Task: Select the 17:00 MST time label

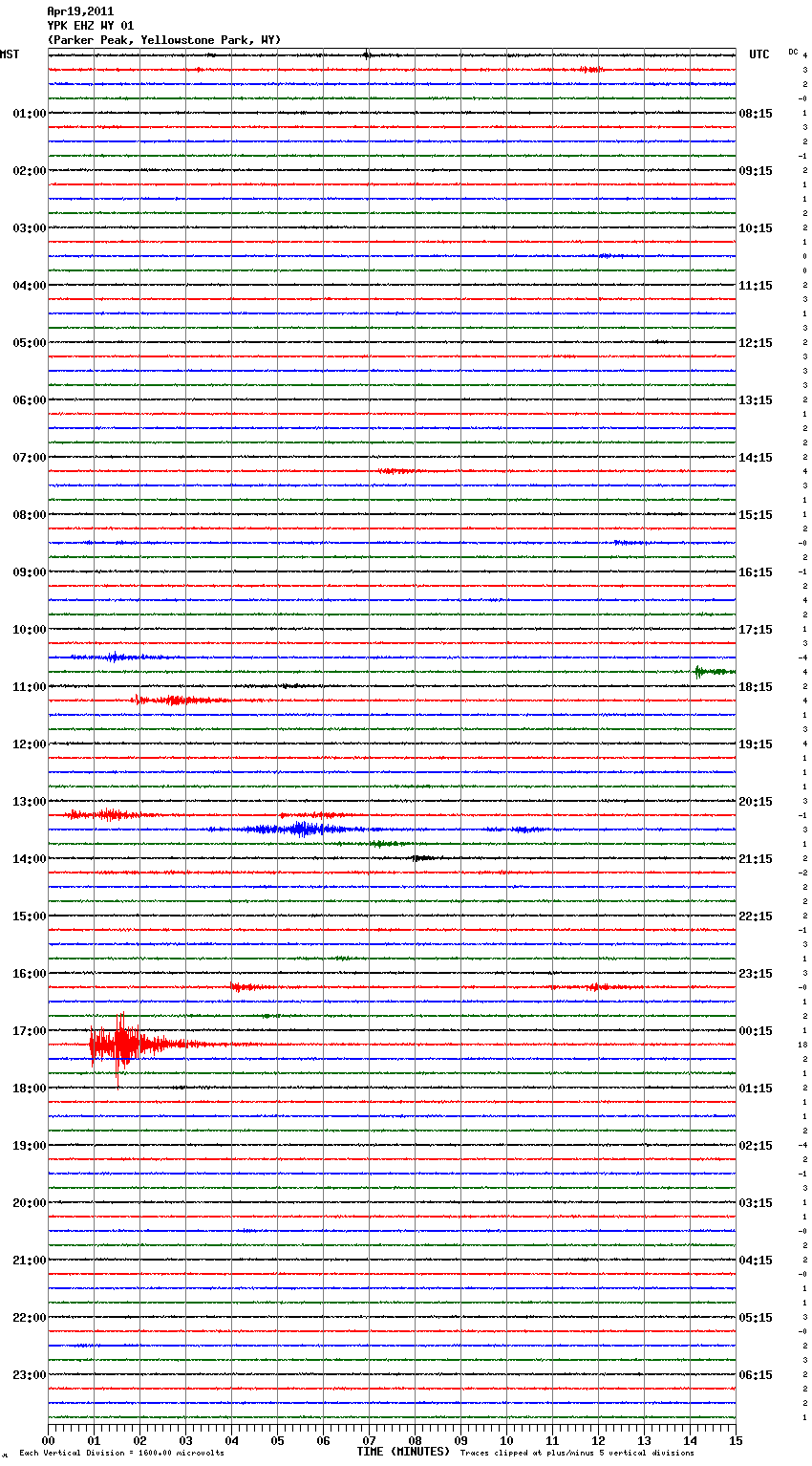Action: point(30,1031)
